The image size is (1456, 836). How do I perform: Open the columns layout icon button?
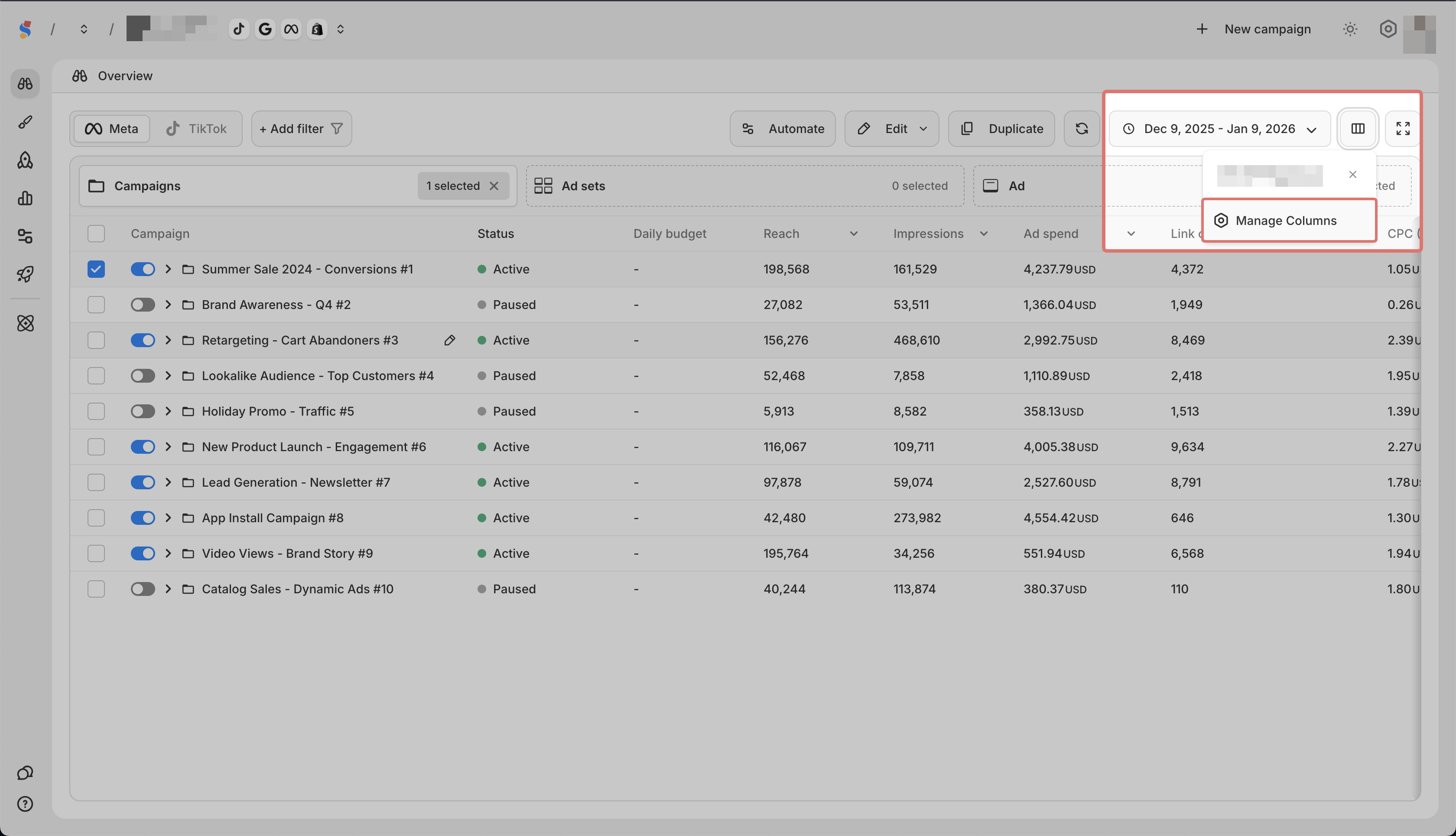tap(1357, 129)
